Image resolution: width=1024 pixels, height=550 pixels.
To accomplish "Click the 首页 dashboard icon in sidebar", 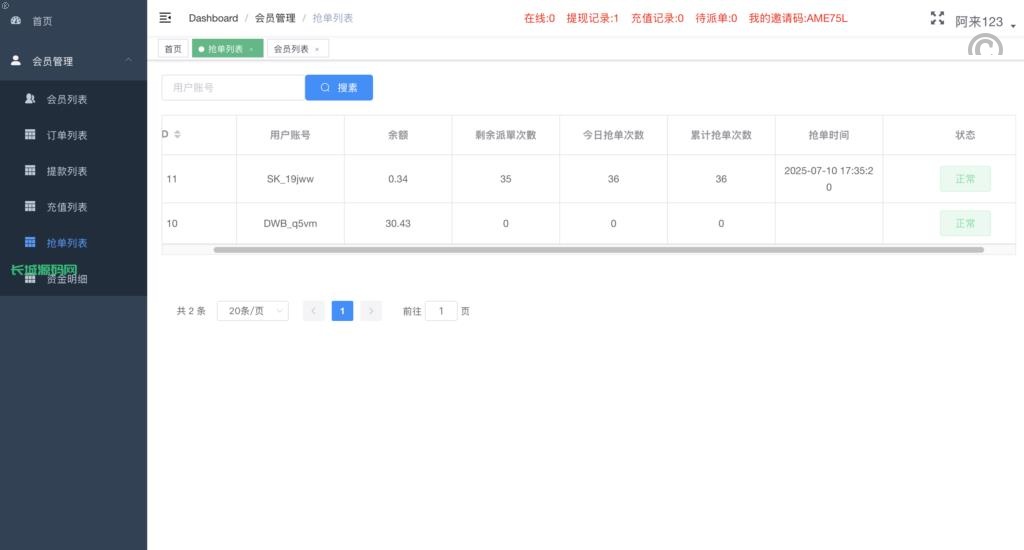I will [x=16, y=21].
